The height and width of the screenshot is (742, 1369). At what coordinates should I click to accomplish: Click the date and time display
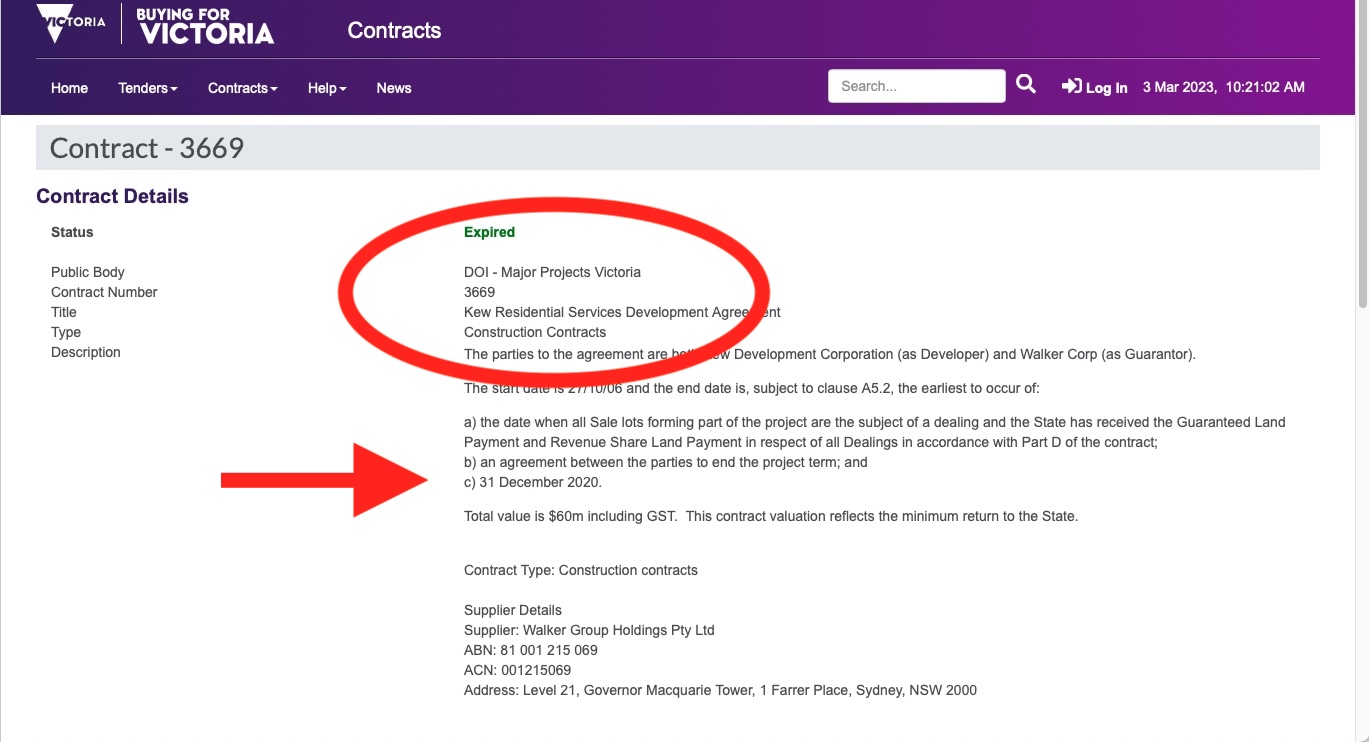click(1223, 87)
